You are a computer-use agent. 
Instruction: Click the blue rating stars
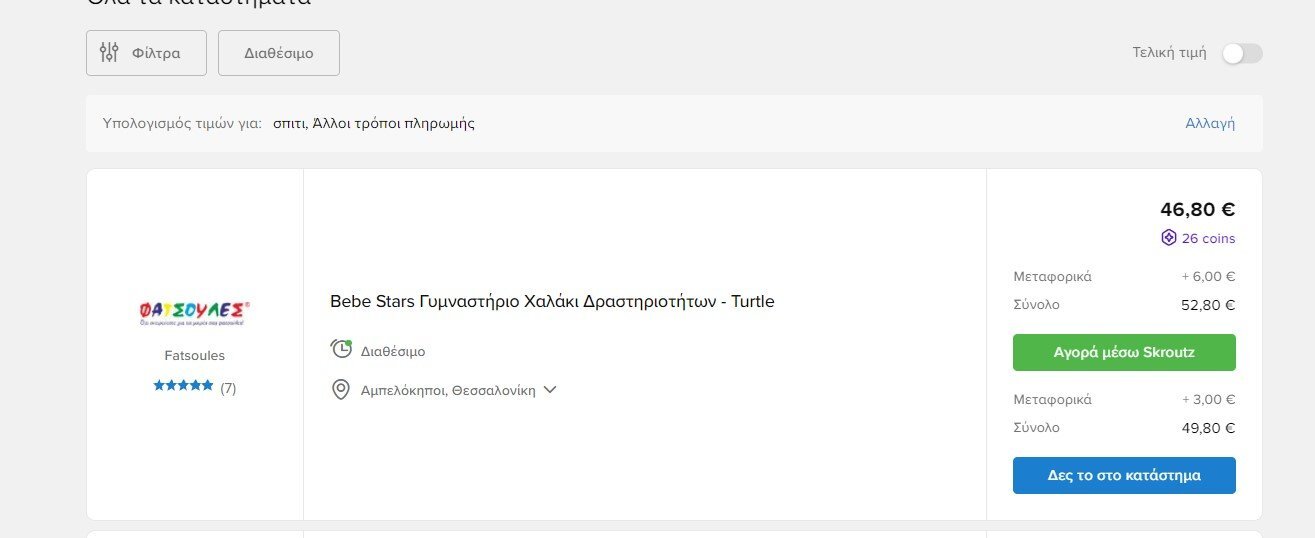[183, 386]
